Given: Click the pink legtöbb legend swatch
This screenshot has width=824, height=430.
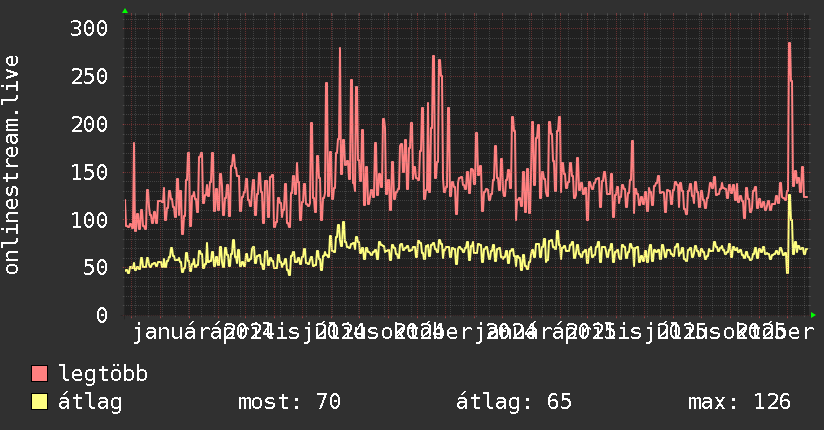Looking at the screenshot, I should (39, 374).
